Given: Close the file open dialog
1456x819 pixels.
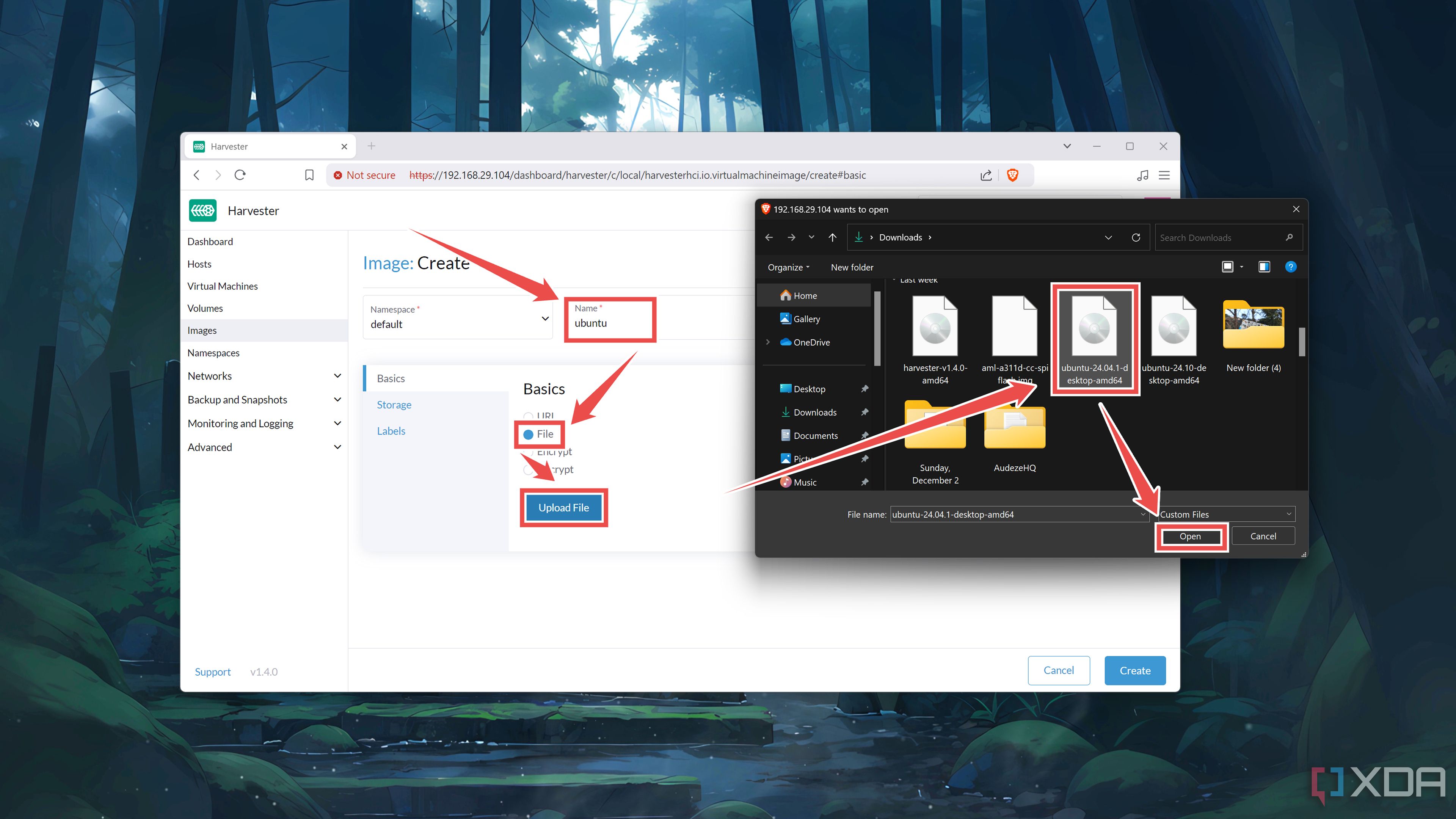Looking at the screenshot, I should pos(1296,209).
